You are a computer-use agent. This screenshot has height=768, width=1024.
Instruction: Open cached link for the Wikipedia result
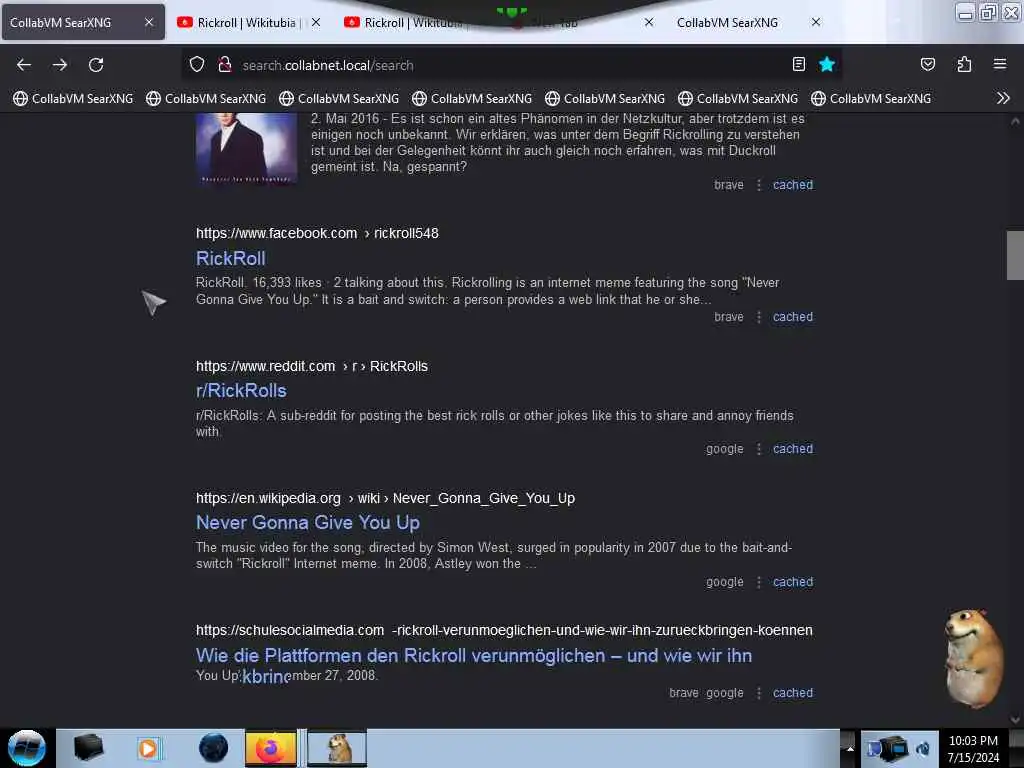pos(793,582)
